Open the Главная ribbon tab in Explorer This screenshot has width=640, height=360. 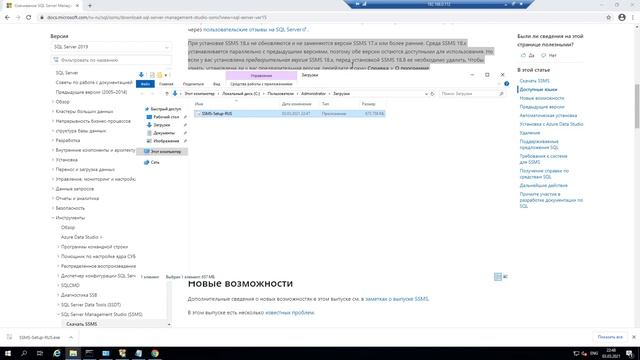coord(166,84)
